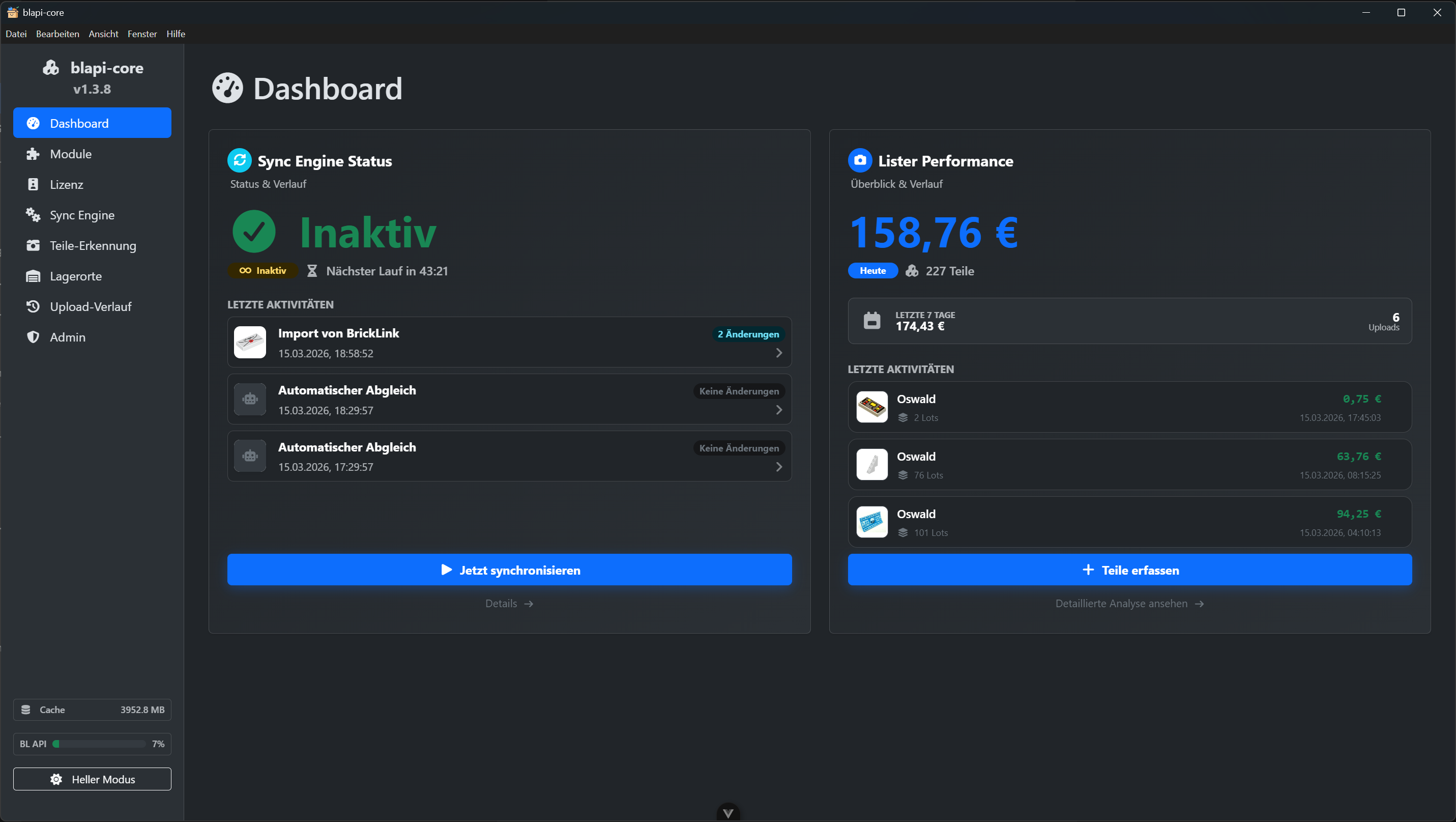Open Oswald 0,75 € upload thumbnail
Image resolution: width=1456 pixels, height=822 pixels.
(x=871, y=407)
